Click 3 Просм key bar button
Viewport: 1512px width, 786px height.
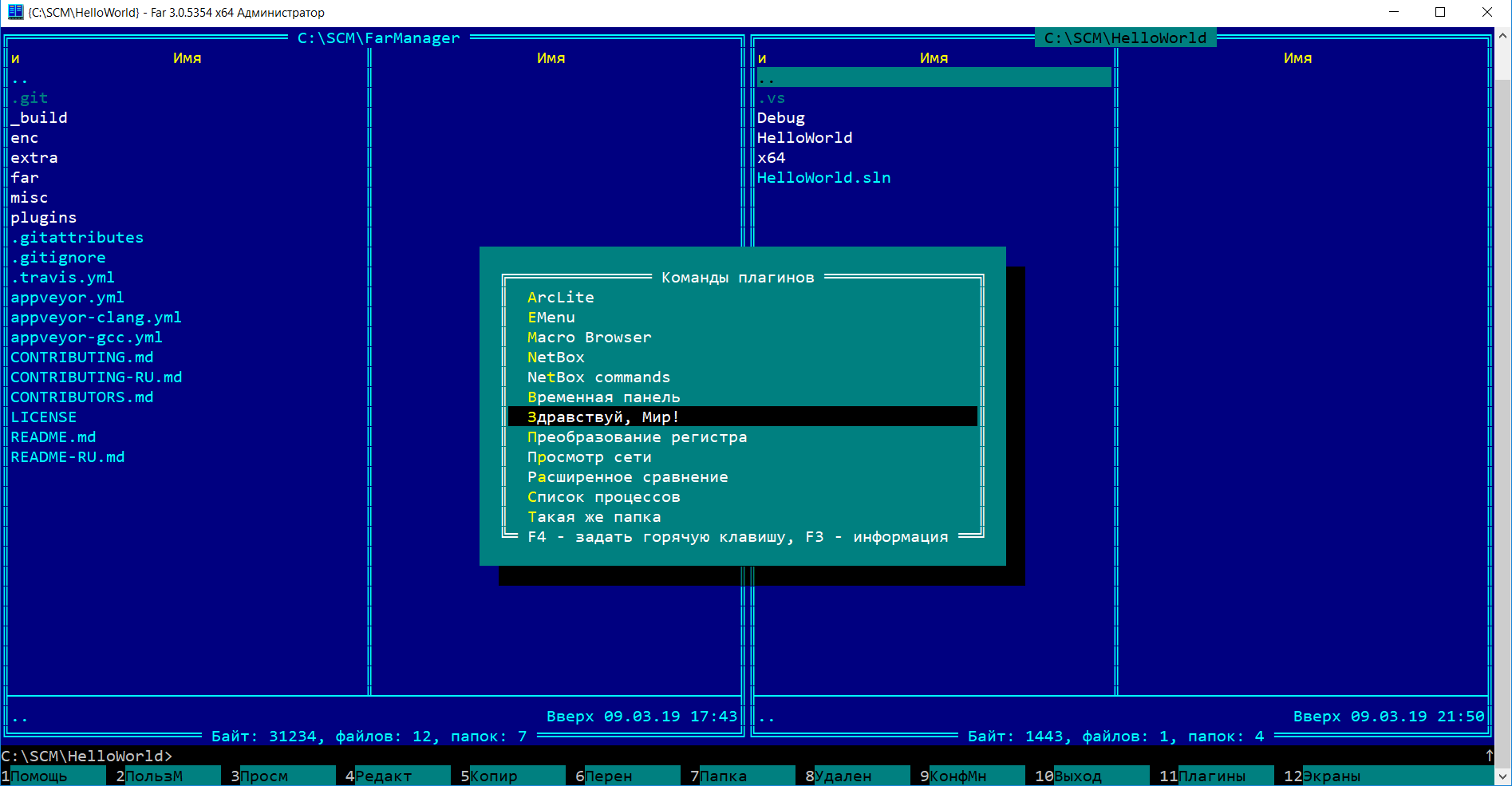click(282, 776)
